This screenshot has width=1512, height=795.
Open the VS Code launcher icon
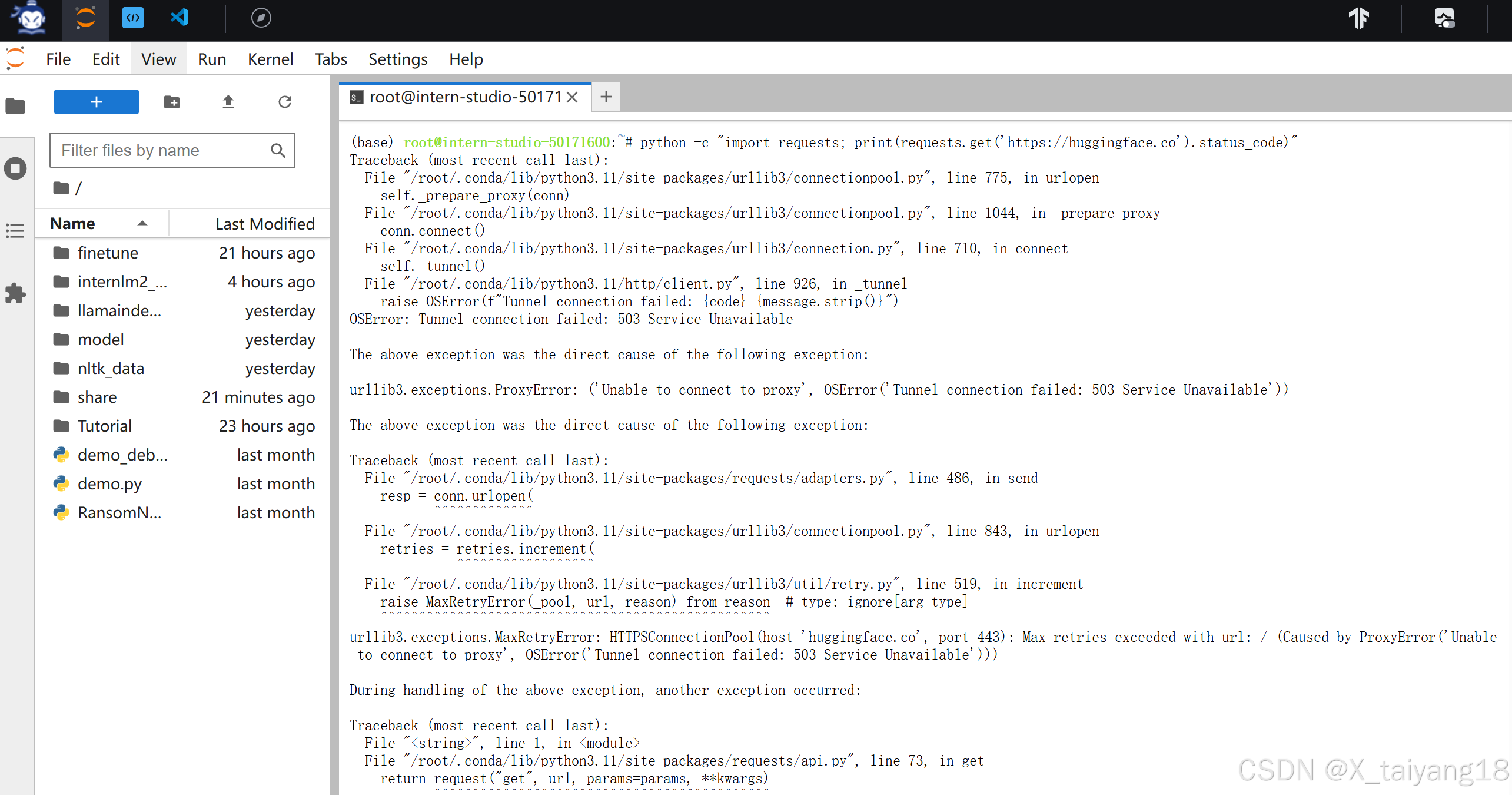[180, 18]
